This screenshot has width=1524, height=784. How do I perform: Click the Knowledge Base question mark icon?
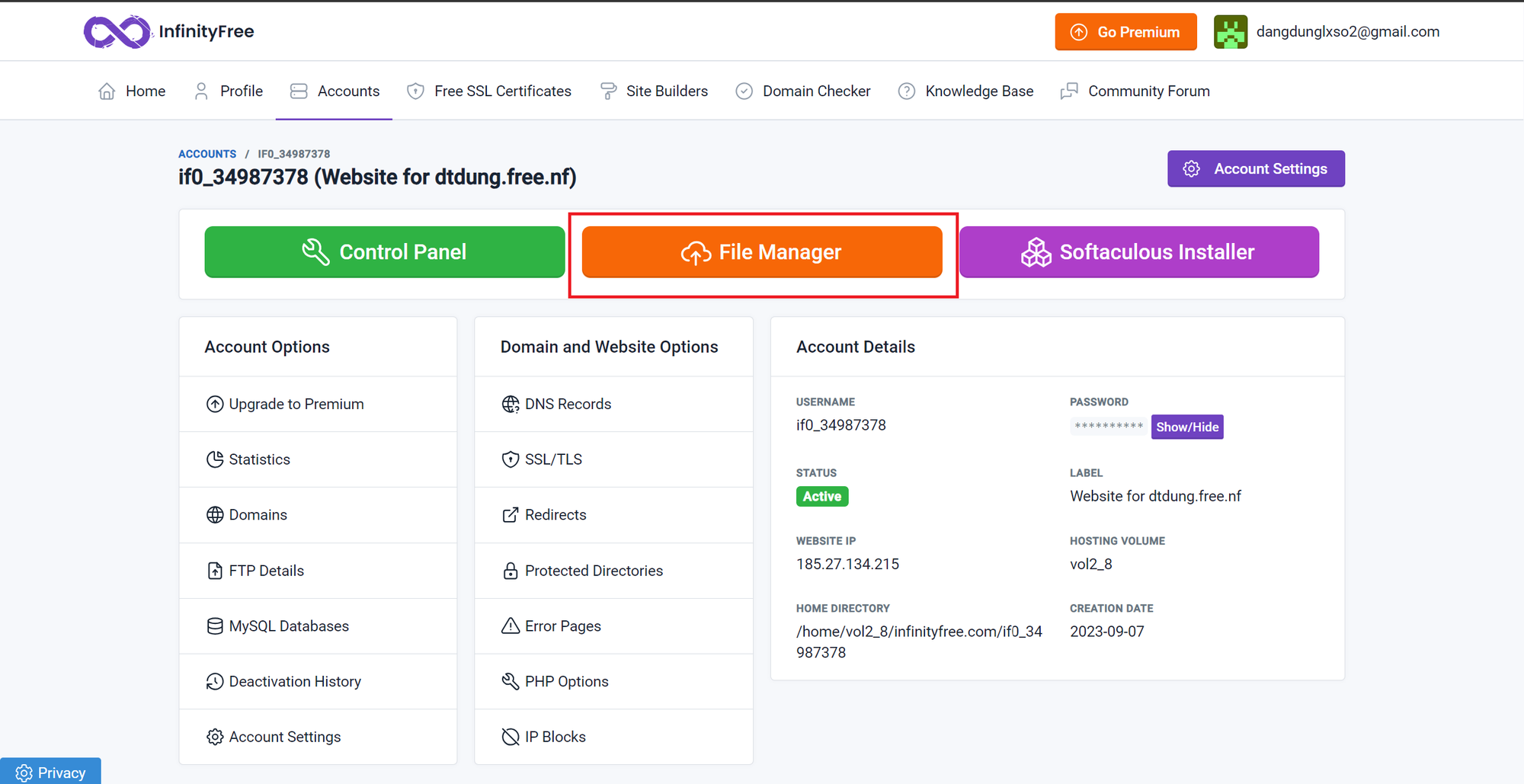pyautogui.click(x=907, y=91)
